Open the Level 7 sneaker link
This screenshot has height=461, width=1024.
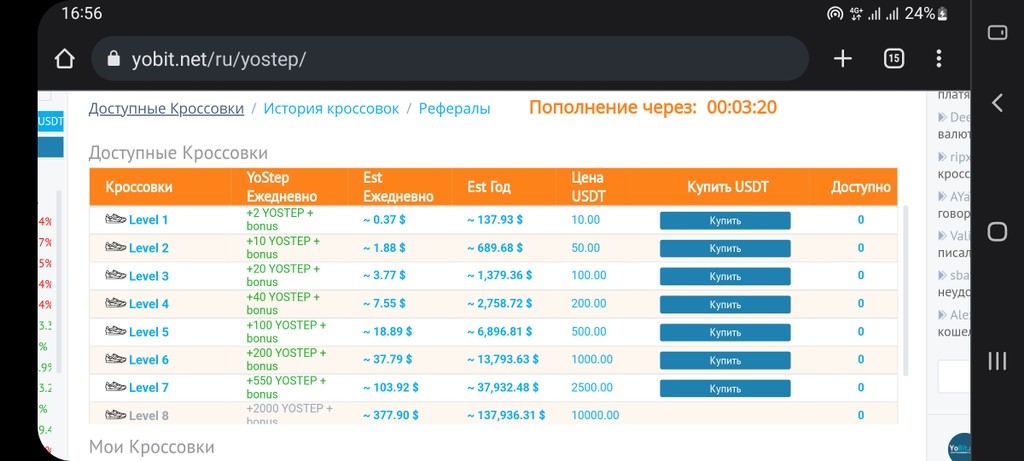[x=148, y=388]
